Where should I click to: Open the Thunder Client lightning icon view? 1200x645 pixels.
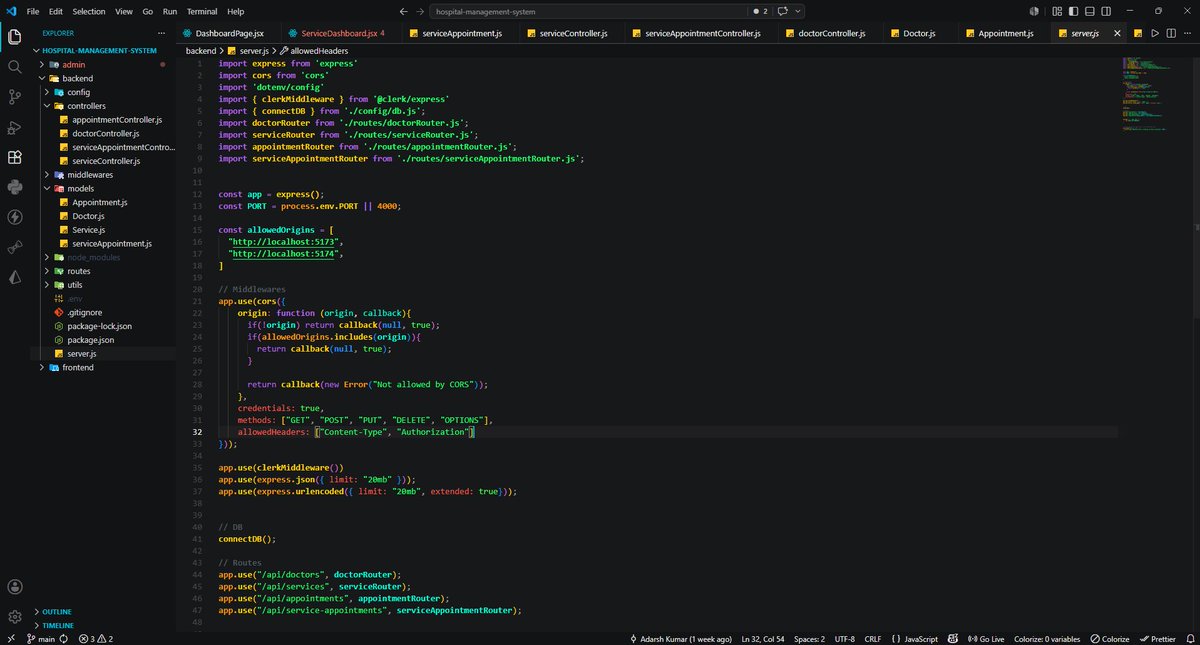pos(14,217)
